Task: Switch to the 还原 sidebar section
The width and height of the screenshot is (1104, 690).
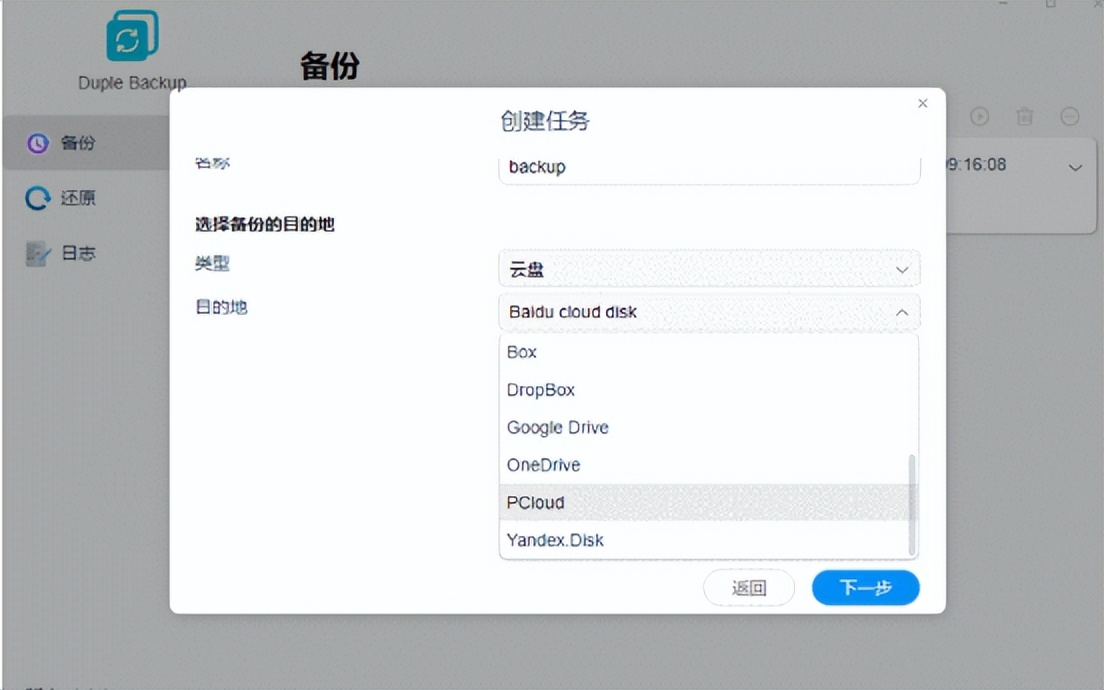Action: pyautogui.click(x=80, y=198)
